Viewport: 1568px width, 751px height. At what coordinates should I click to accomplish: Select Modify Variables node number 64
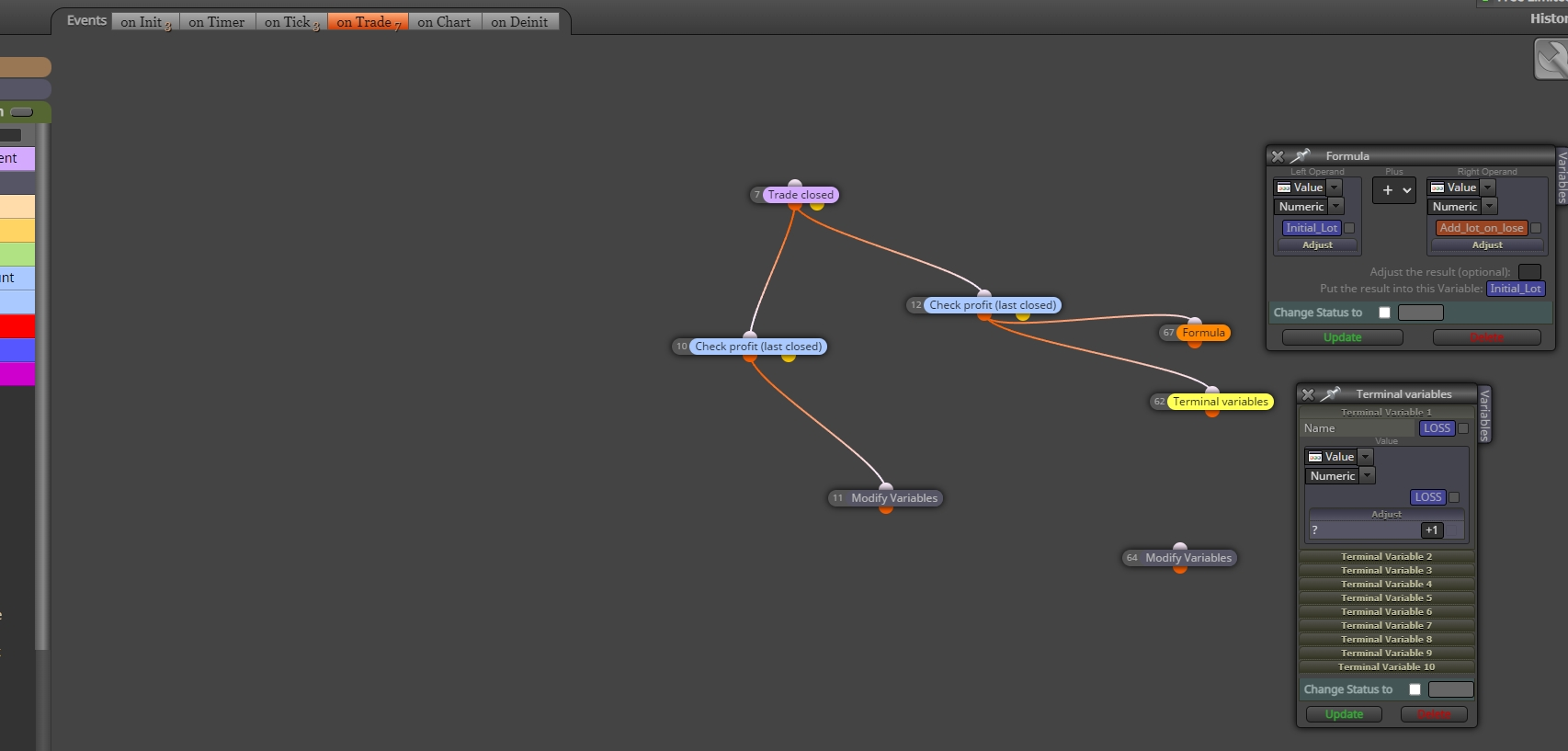(x=1187, y=558)
